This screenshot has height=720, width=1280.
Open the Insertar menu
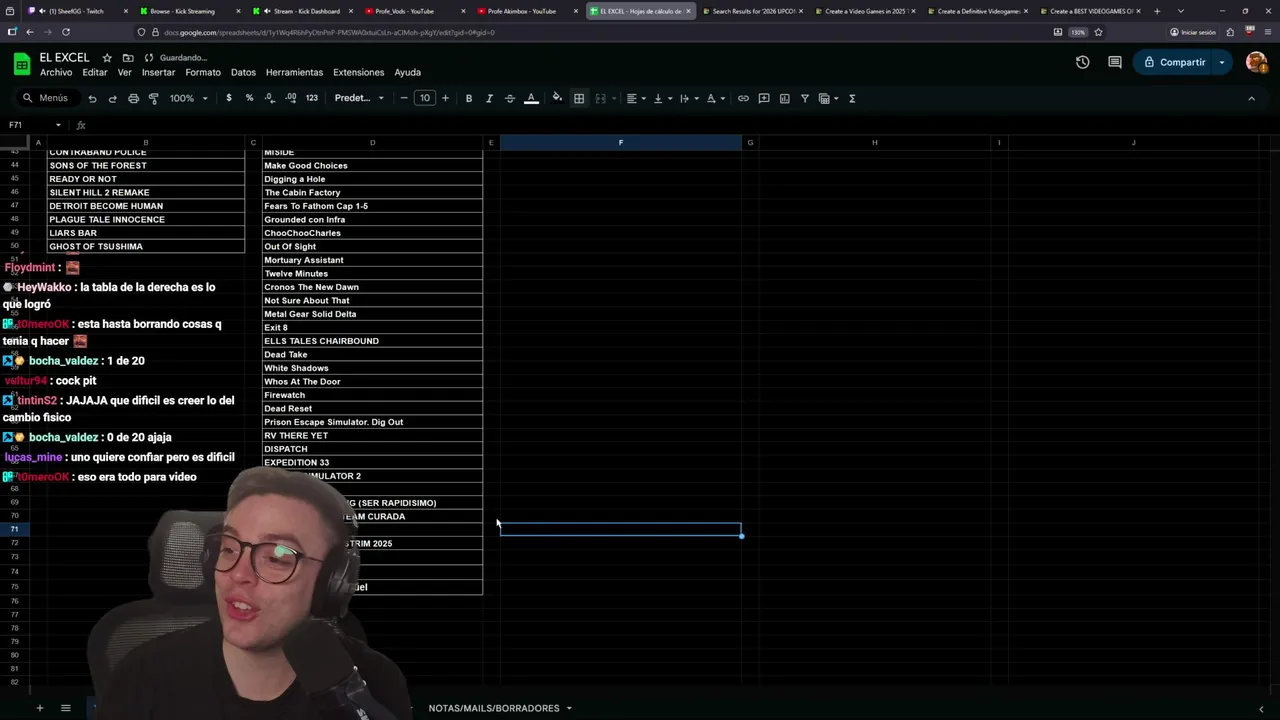(x=158, y=72)
